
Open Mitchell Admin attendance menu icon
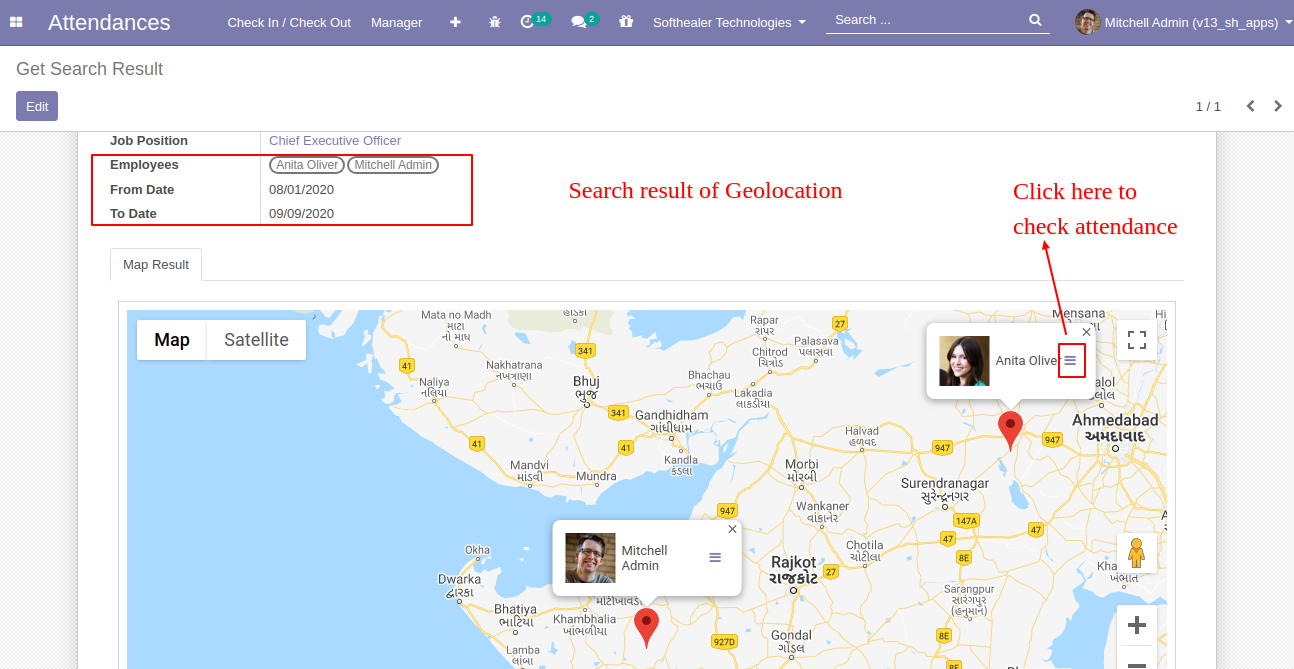715,557
